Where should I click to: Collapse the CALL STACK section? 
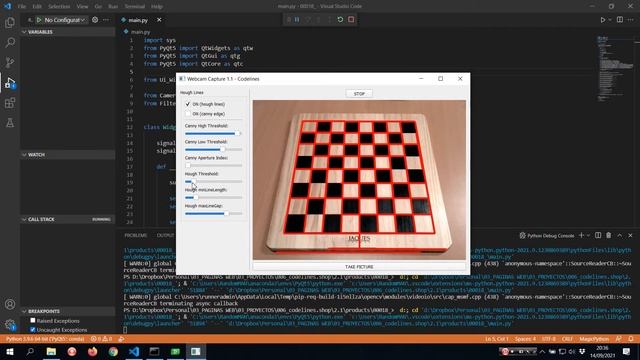tap(68, 219)
